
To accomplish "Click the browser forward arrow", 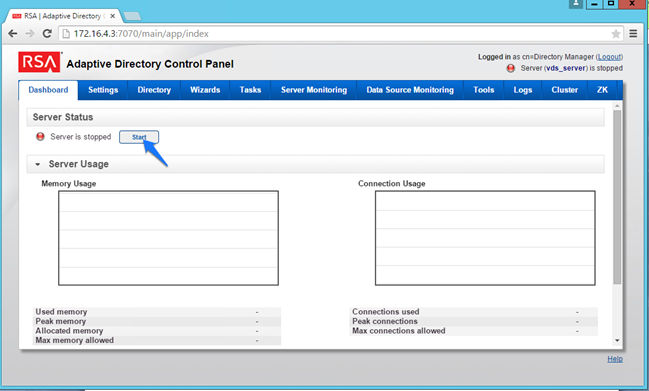I will click(x=30, y=34).
